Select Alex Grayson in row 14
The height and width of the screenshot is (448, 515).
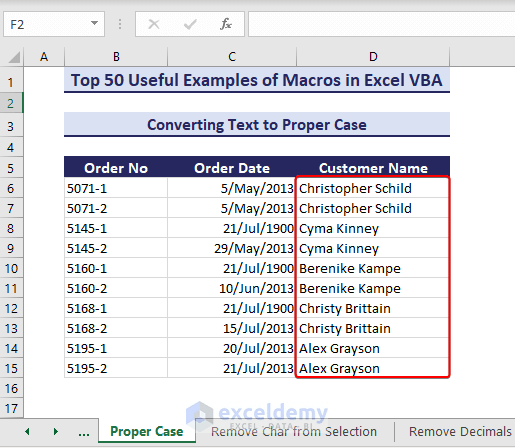(373, 348)
